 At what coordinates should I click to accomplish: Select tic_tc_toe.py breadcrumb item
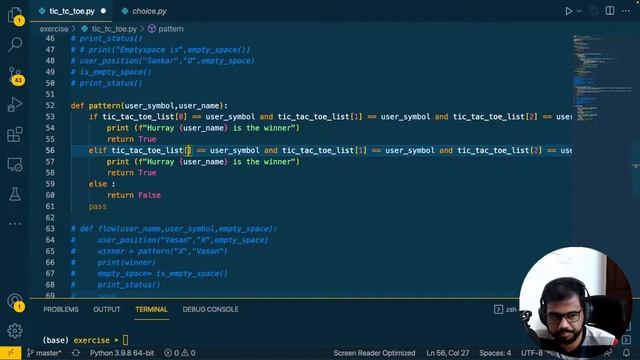coord(109,29)
